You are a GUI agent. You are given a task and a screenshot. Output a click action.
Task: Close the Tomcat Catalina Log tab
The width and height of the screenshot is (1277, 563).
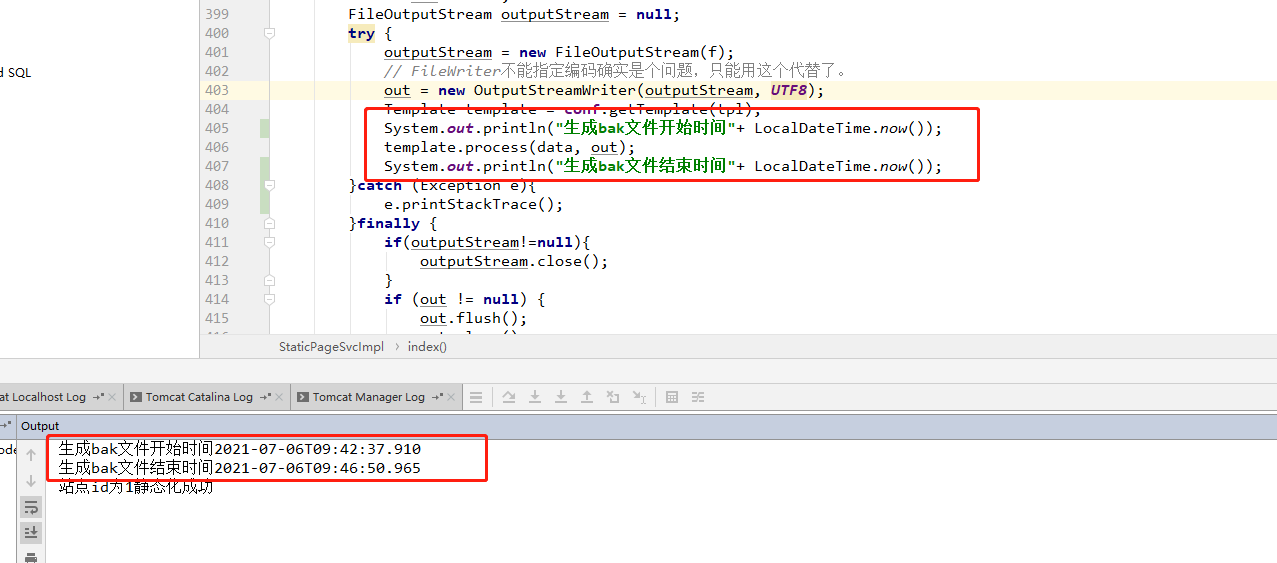279,397
